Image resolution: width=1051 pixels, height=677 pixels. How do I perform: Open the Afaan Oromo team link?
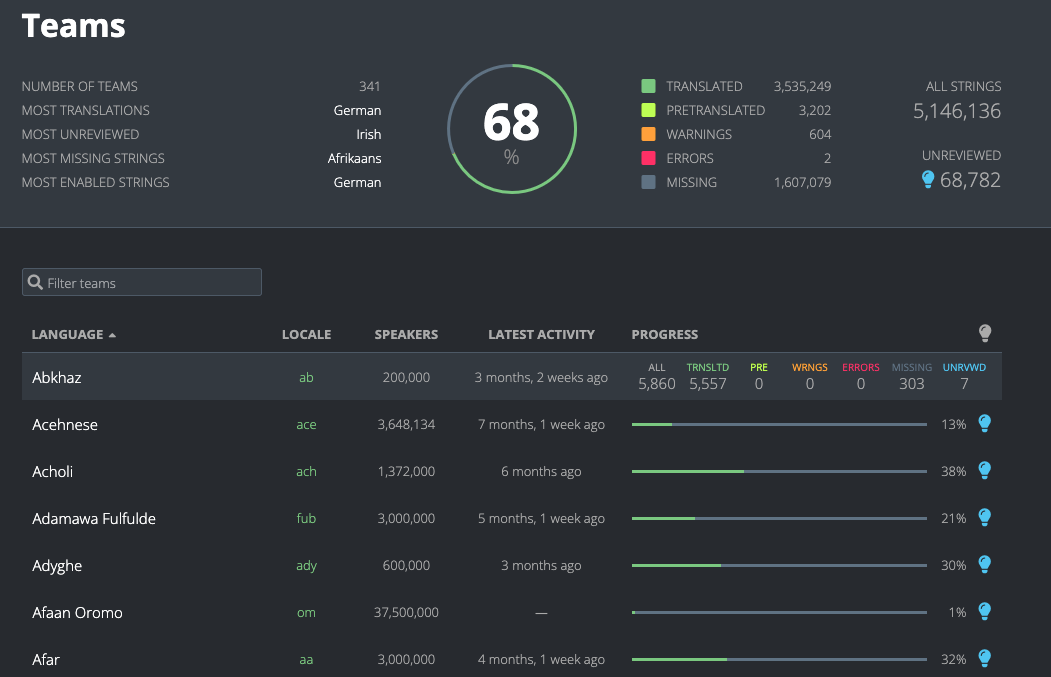tap(77, 613)
